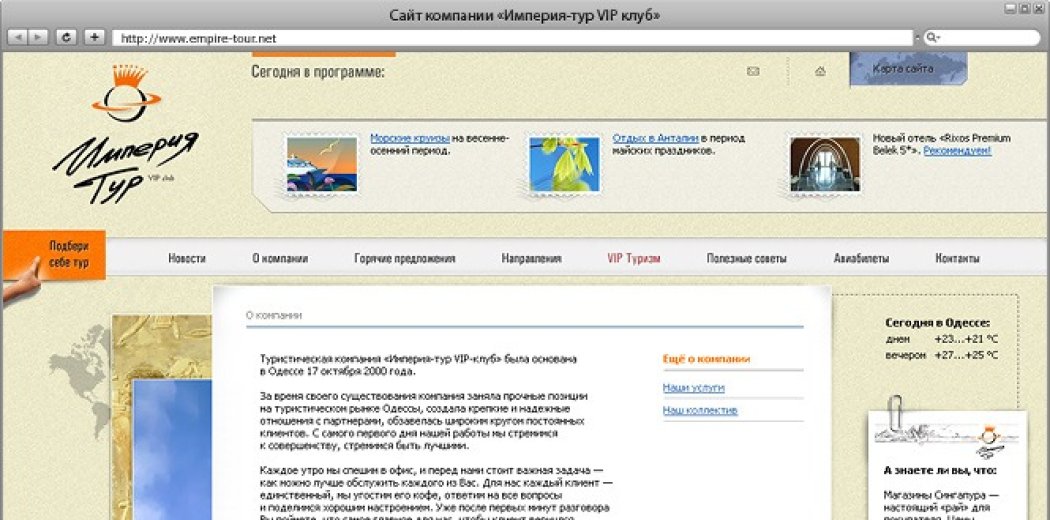The width and height of the screenshot is (1050, 520).
Task: Open the browser search magnifier field
Action: click(x=985, y=37)
